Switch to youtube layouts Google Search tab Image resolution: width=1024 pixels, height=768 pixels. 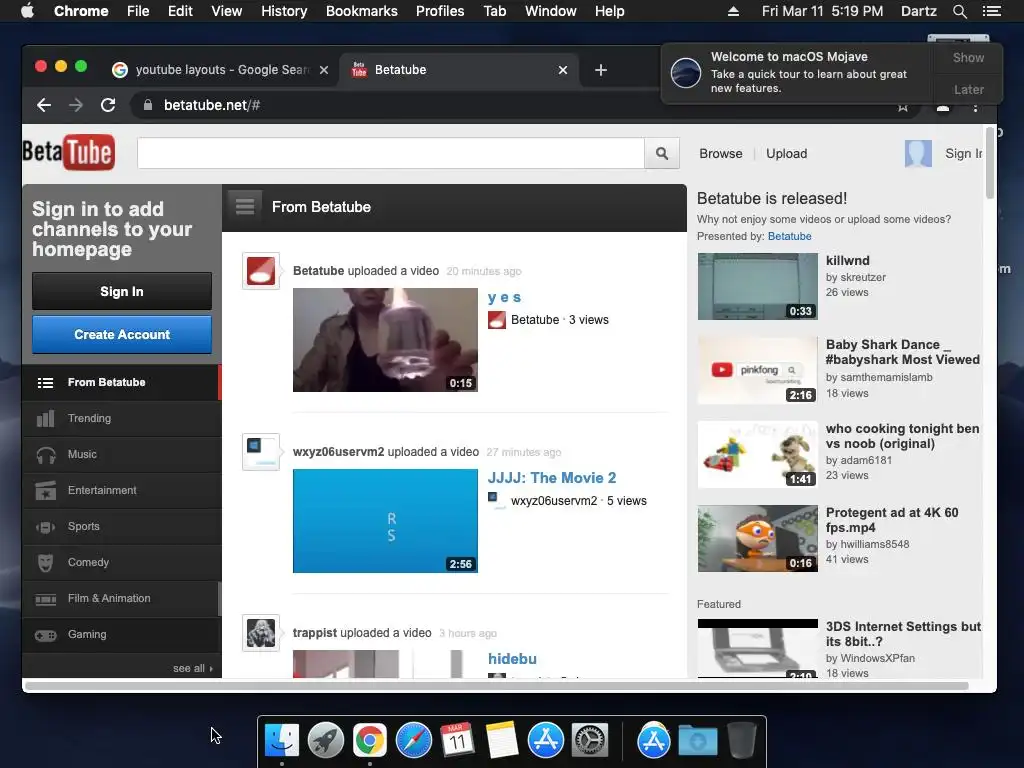tap(220, 70)
